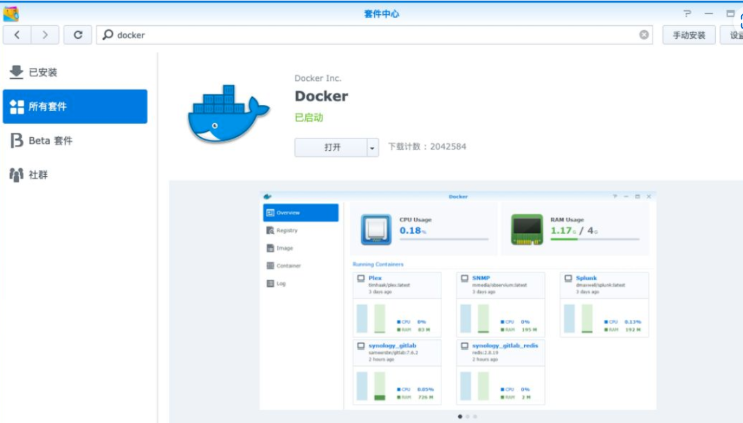Click the Splunk container monitor icon
Screen dimensions: 743x423
pos(568,279)
